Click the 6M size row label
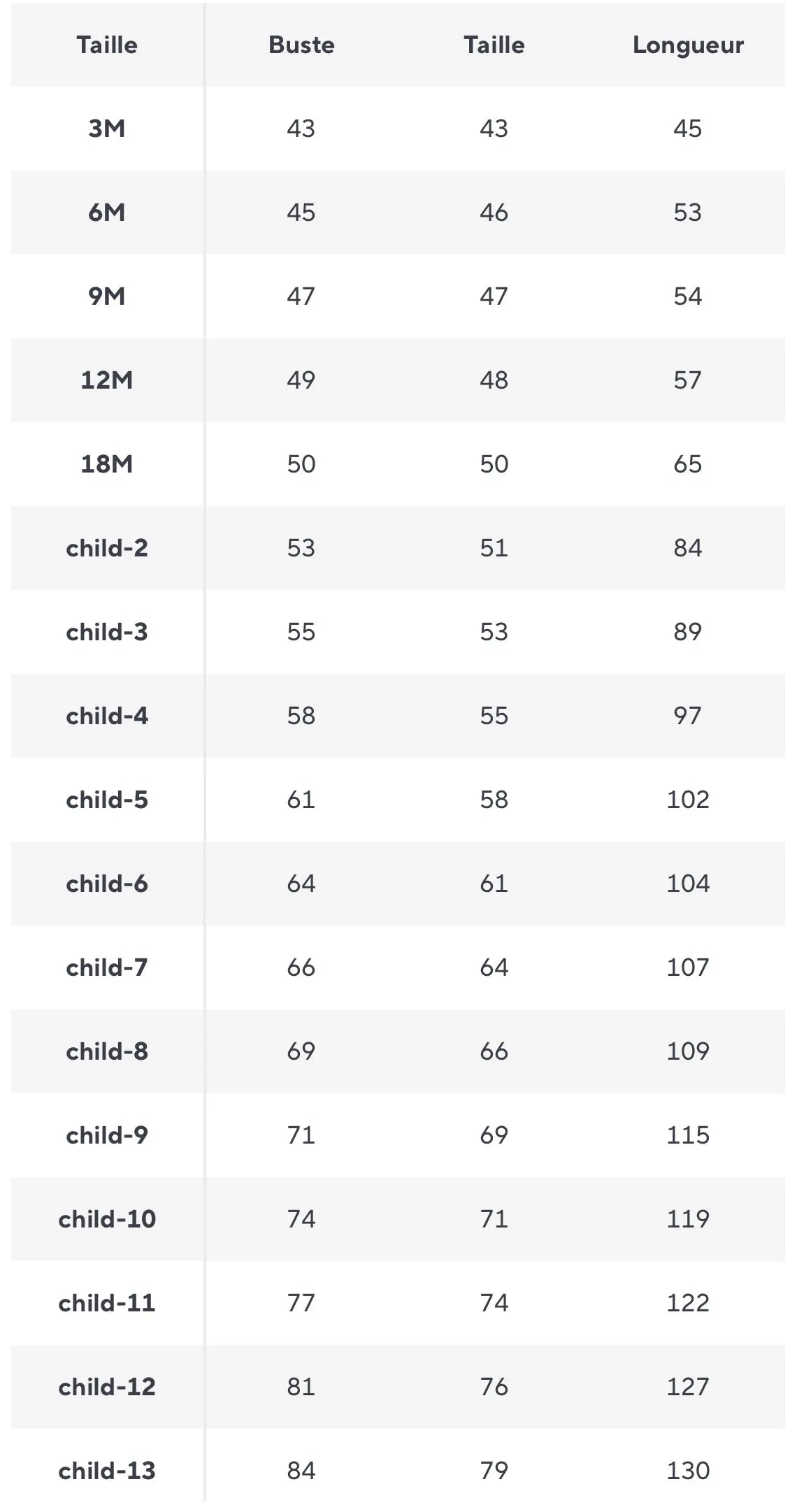Screen dimensions: 790x1512 107,213
